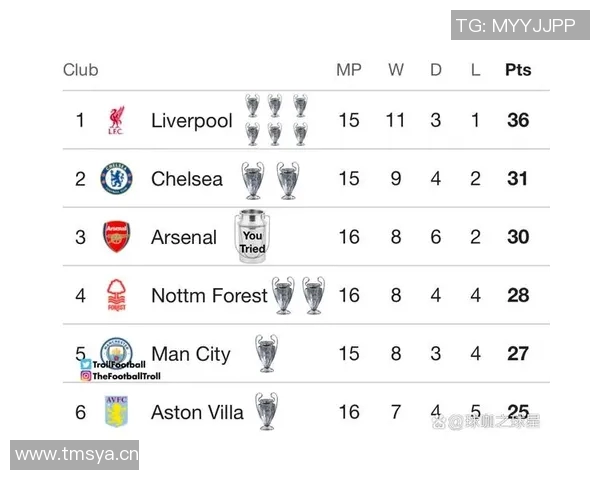
Task: Select the MP column header
Action: coord(348,70)
